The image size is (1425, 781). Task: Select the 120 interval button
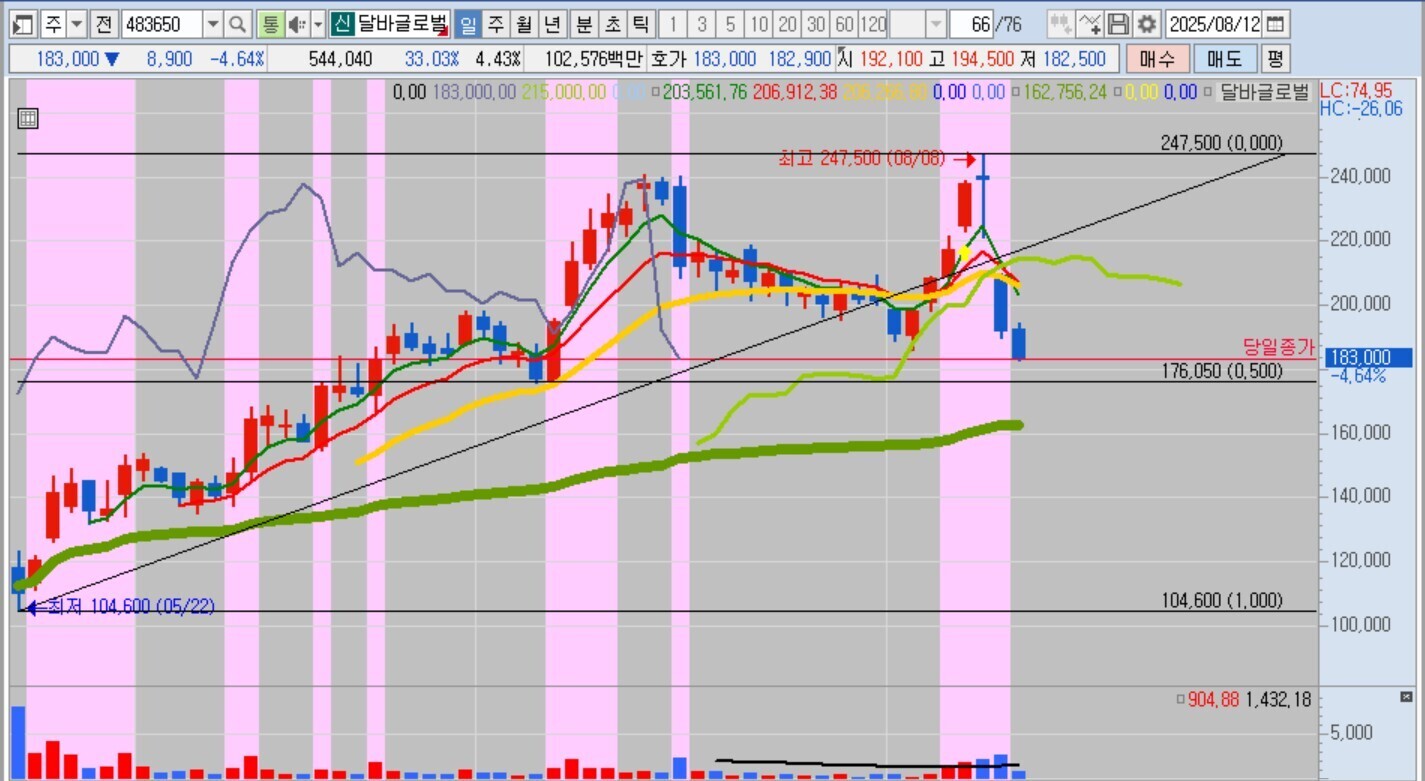pos(874,24)
